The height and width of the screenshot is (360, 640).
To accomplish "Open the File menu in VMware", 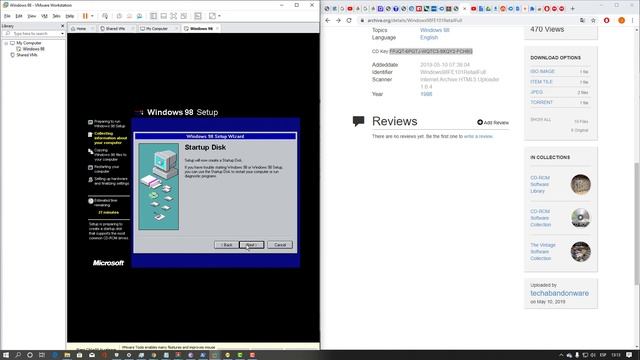I will pos(7,16).
